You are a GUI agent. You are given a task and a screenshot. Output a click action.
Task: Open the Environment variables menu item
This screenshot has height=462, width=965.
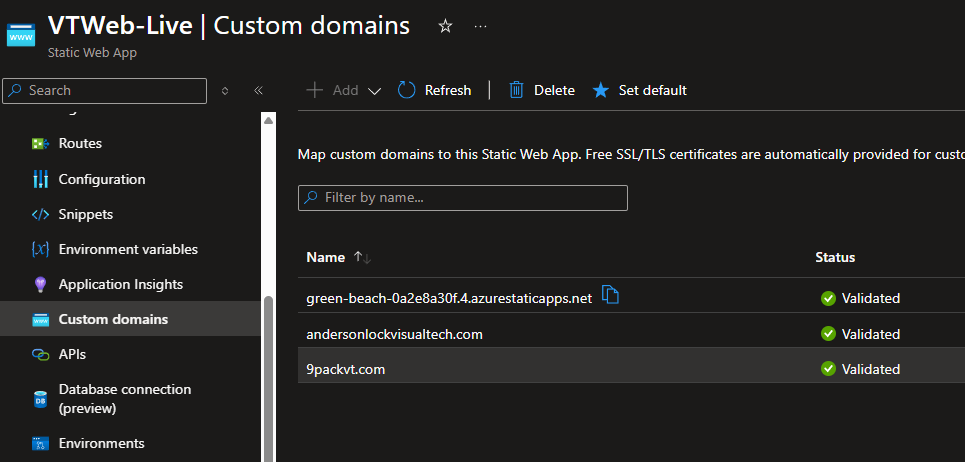click(x=130, y=250)
